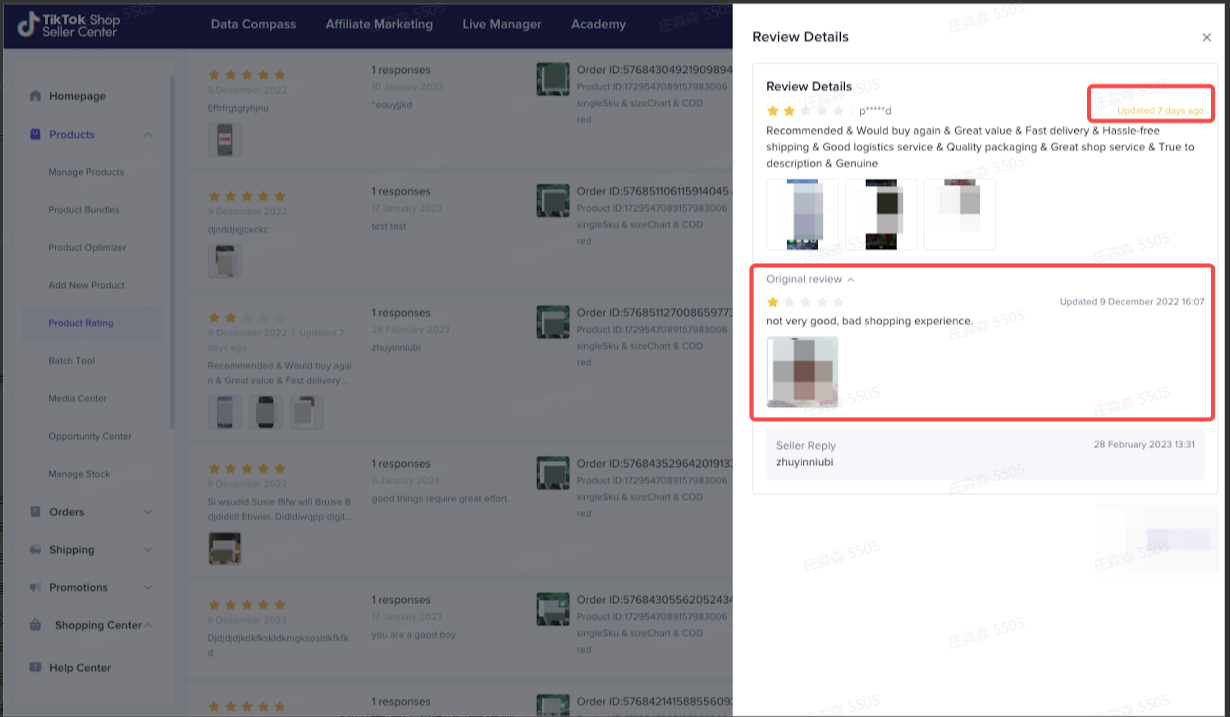The width and height of the screenshot is (1230, 717).
Task: Click the two-star rating in Review Details
Action: tap(805, 111)
